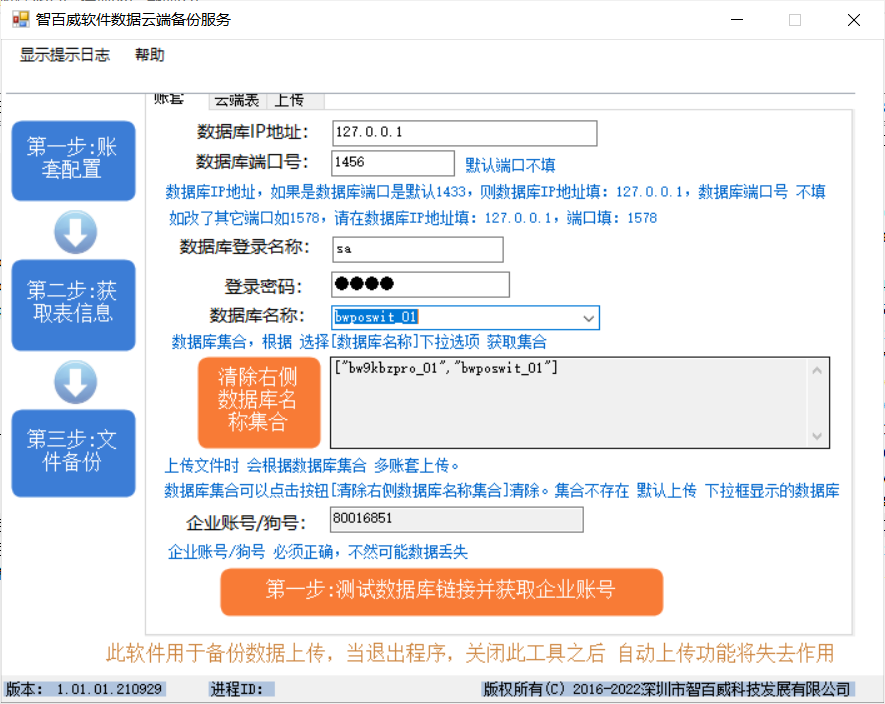Select the 第一步:账套配置 step button

pos(73,160)
